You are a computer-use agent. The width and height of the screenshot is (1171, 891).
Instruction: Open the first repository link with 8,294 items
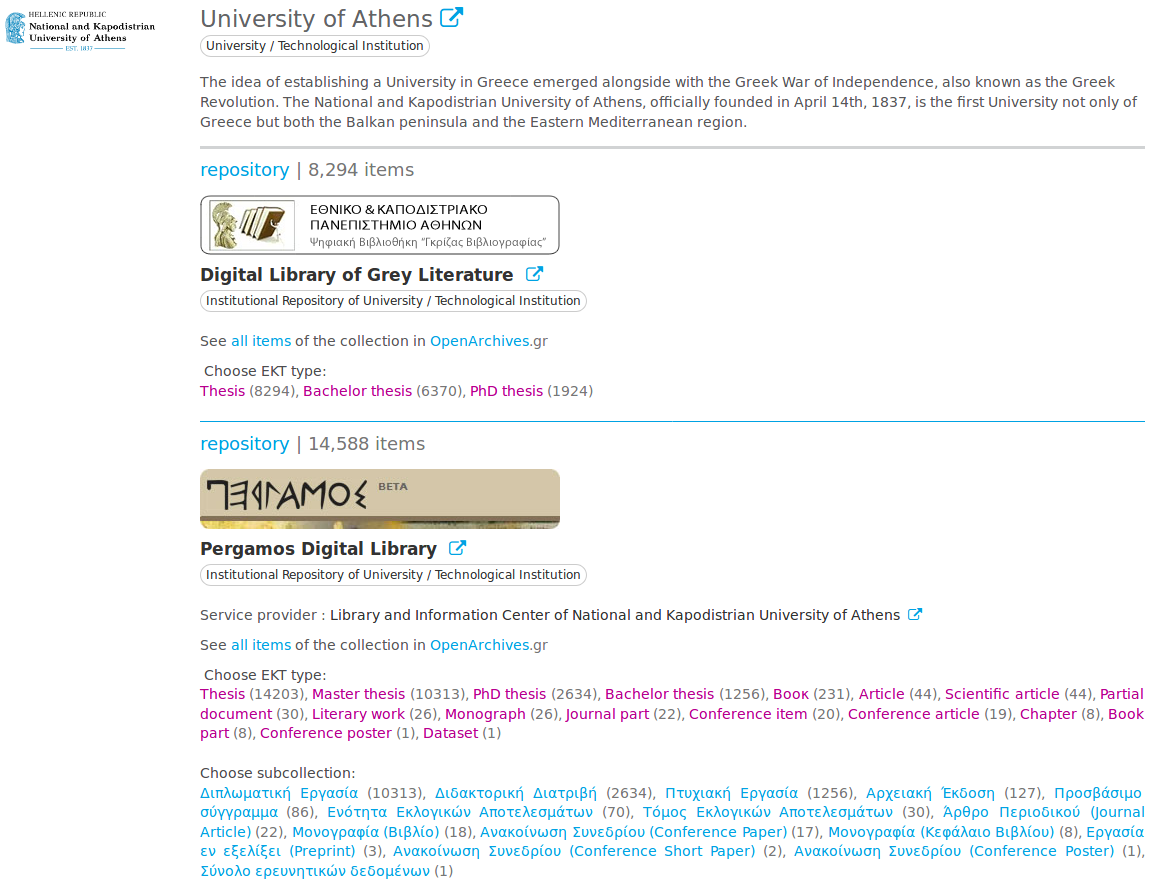[244, 170]
